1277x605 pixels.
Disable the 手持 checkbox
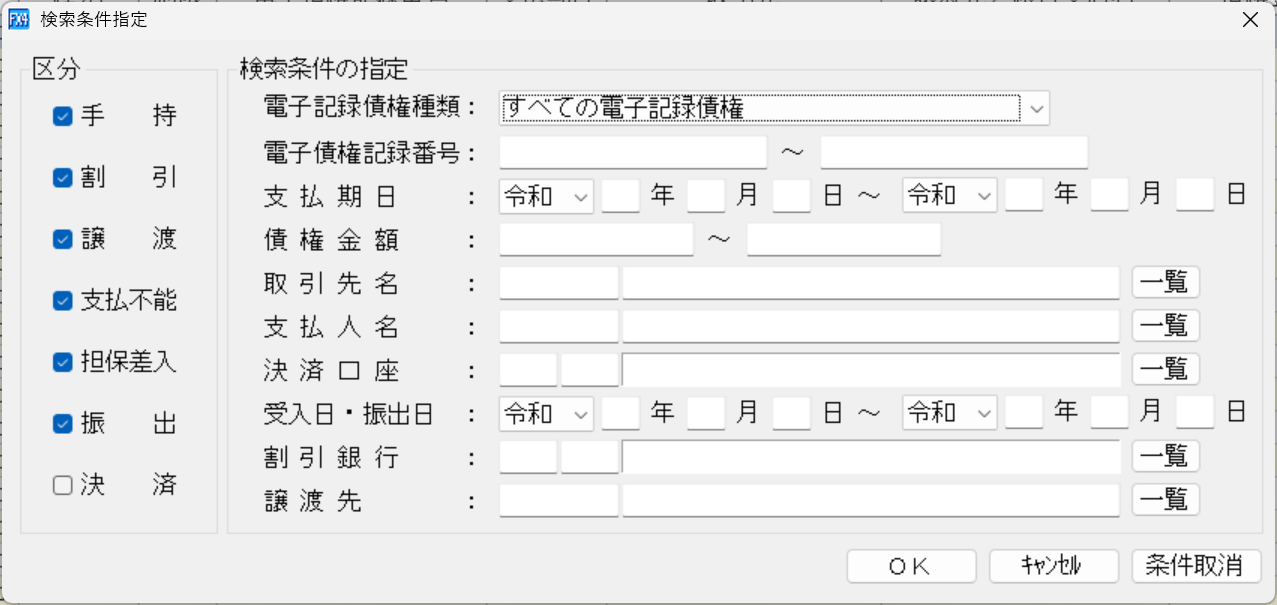click(x=62, y=115)
